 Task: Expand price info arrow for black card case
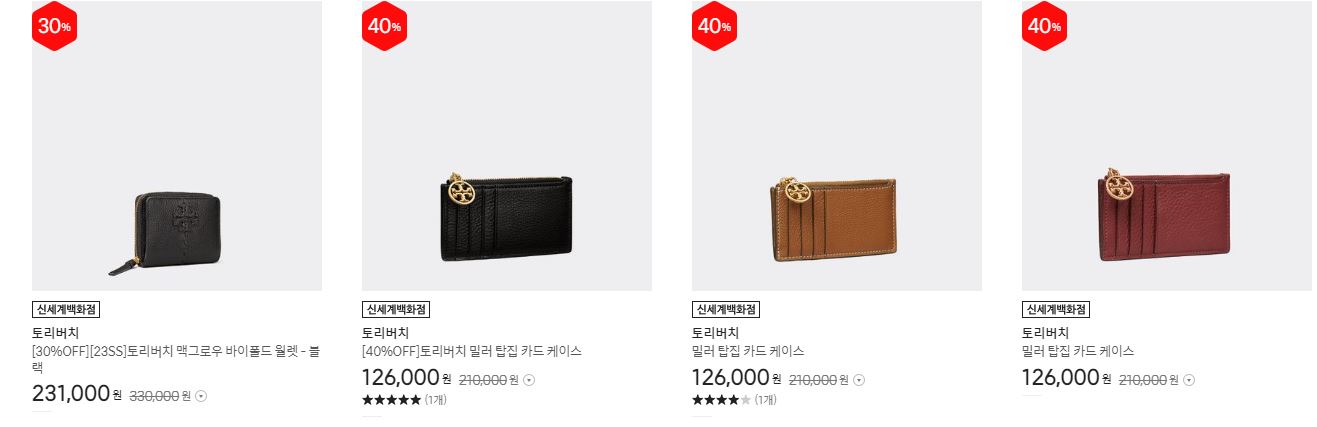tap(530, 380)
